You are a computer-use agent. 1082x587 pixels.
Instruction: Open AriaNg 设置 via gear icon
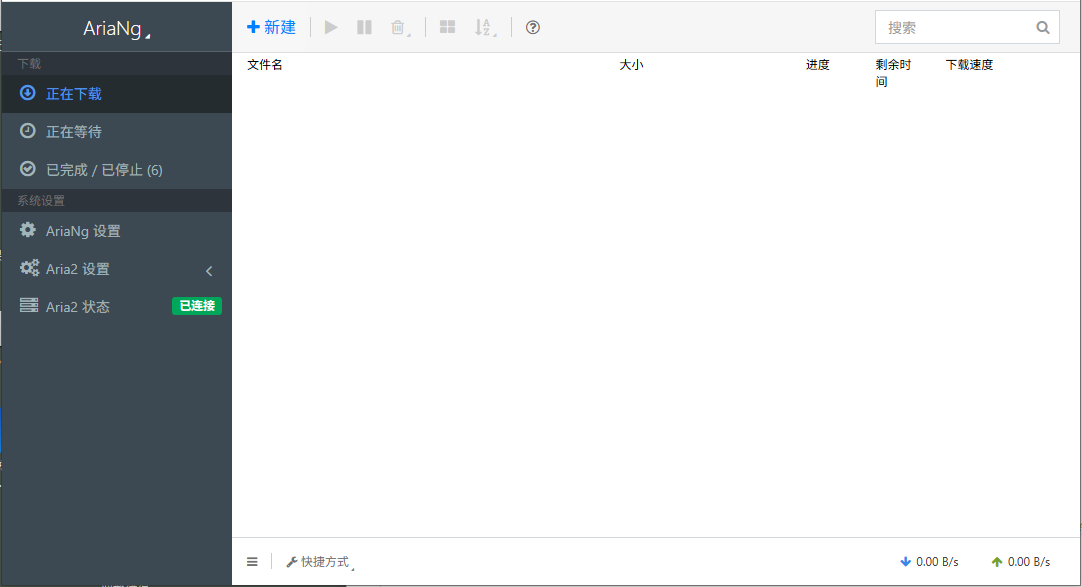[28, 230]
